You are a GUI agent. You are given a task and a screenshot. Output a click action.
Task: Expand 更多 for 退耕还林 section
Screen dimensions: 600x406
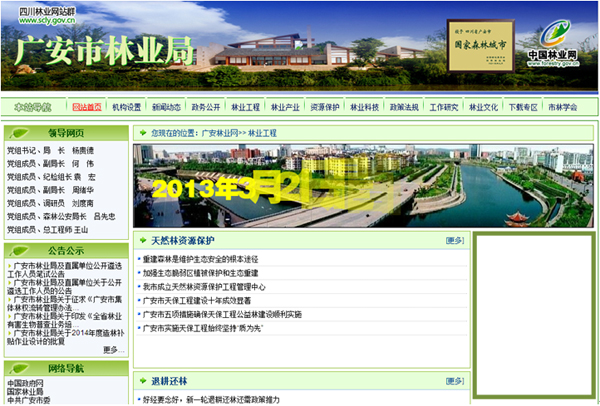point(455,382)
